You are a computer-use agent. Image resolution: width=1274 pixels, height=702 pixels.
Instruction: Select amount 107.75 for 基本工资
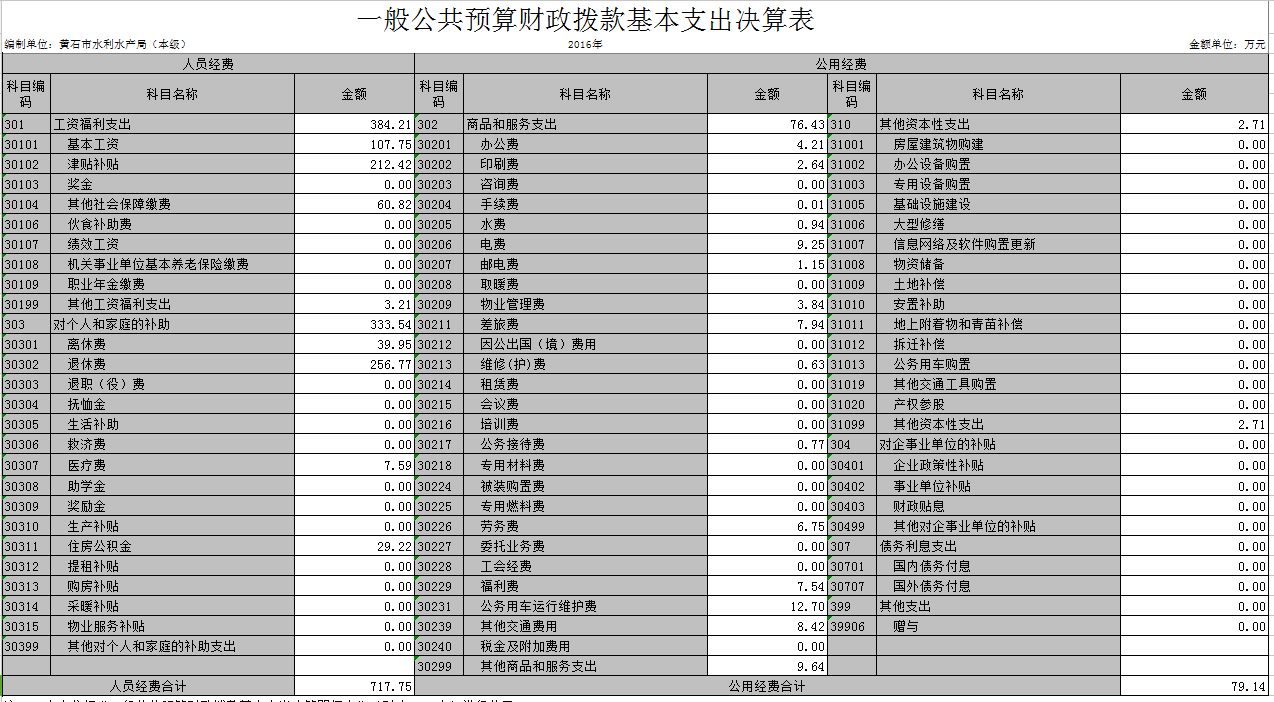click(x=354, y=145)
